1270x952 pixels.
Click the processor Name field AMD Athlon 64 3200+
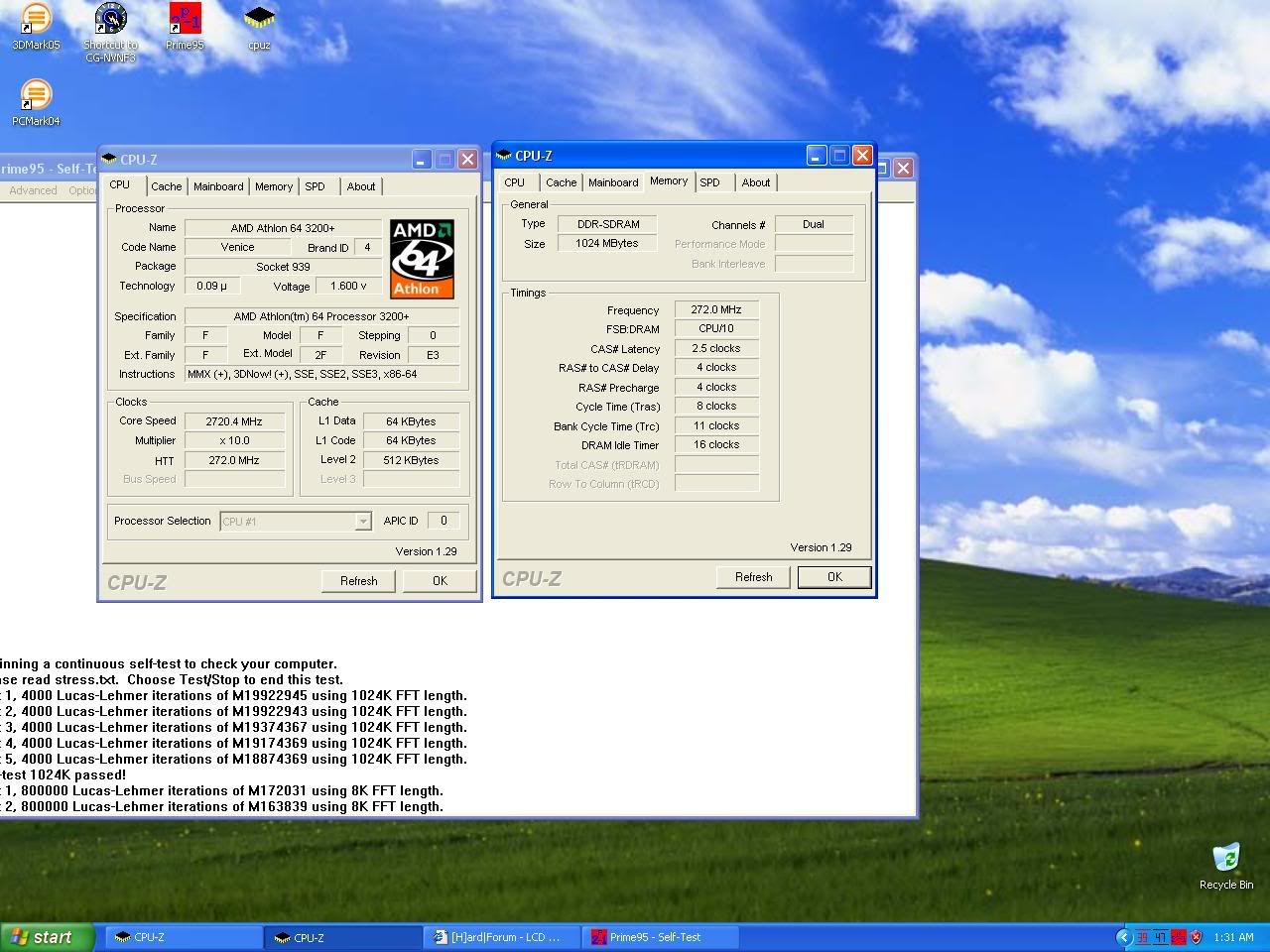(x=283, y=228)
